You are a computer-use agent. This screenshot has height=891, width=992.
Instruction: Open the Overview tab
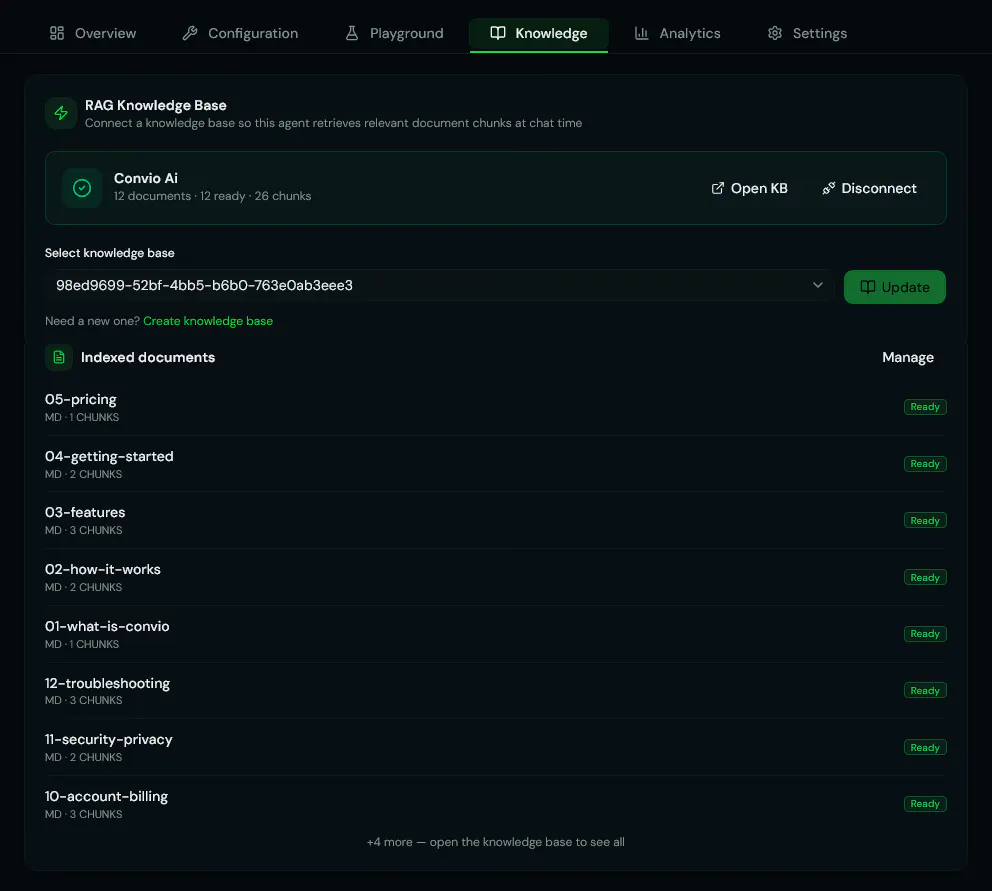93,34
